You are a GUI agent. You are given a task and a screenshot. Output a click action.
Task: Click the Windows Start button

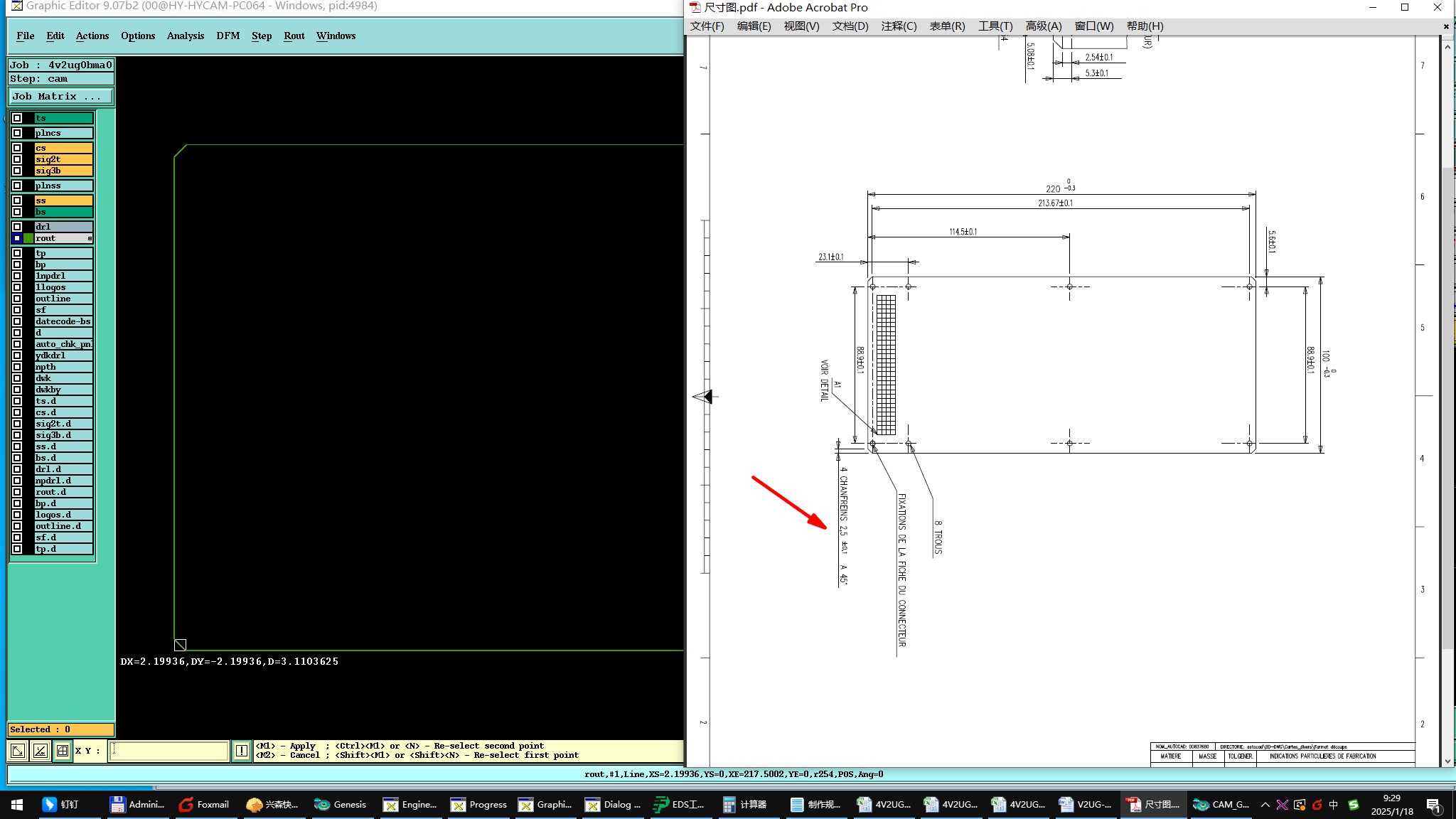pyautogui.click(x=17, y=804)
